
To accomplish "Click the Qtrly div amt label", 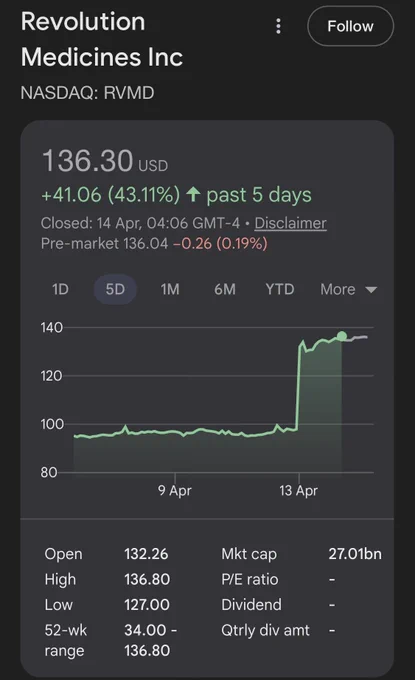I will [x=265, y=630].
